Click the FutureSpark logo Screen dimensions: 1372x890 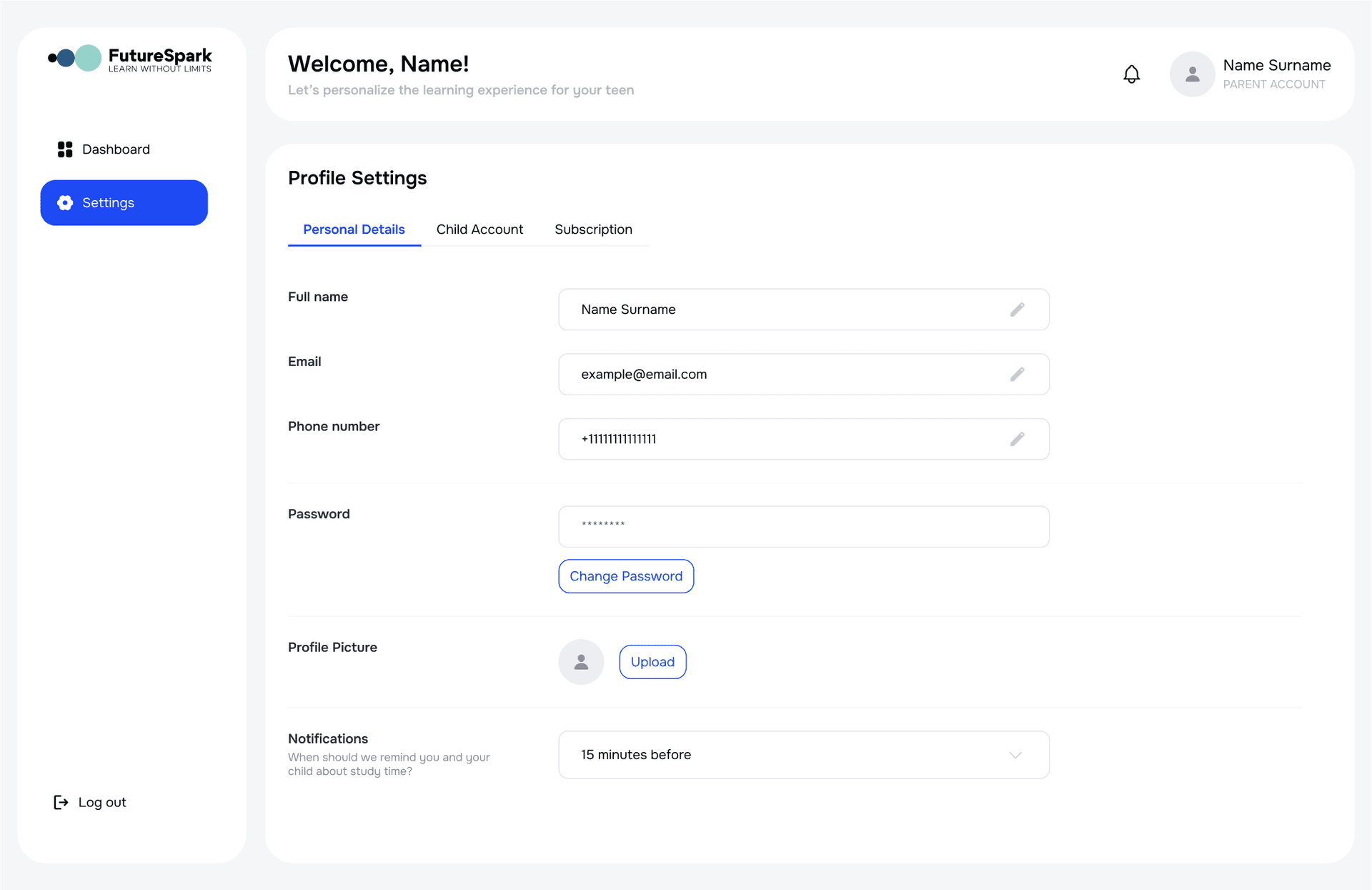[x=129, y=59]
